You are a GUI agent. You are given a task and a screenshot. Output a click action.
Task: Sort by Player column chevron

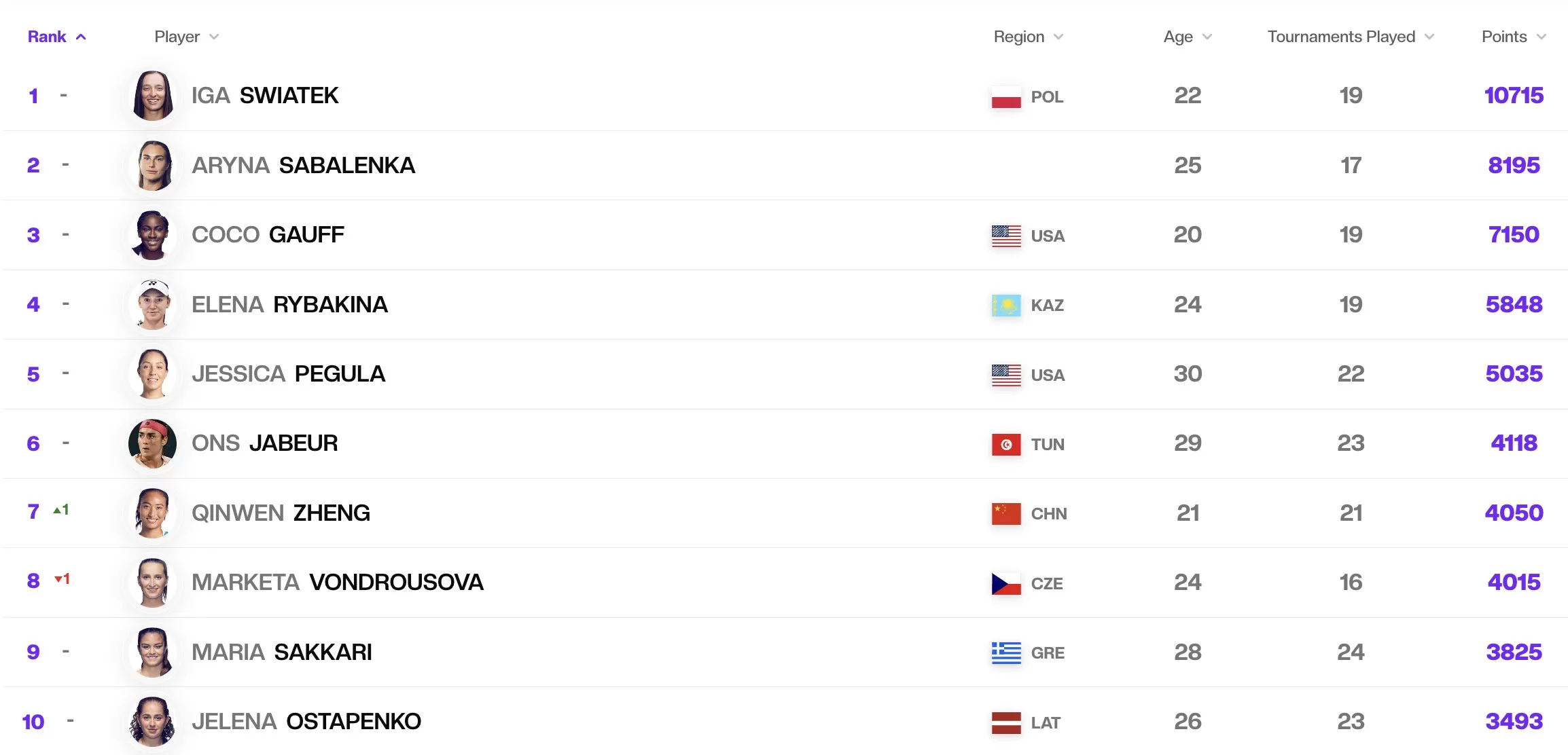(x=214, y=37)
